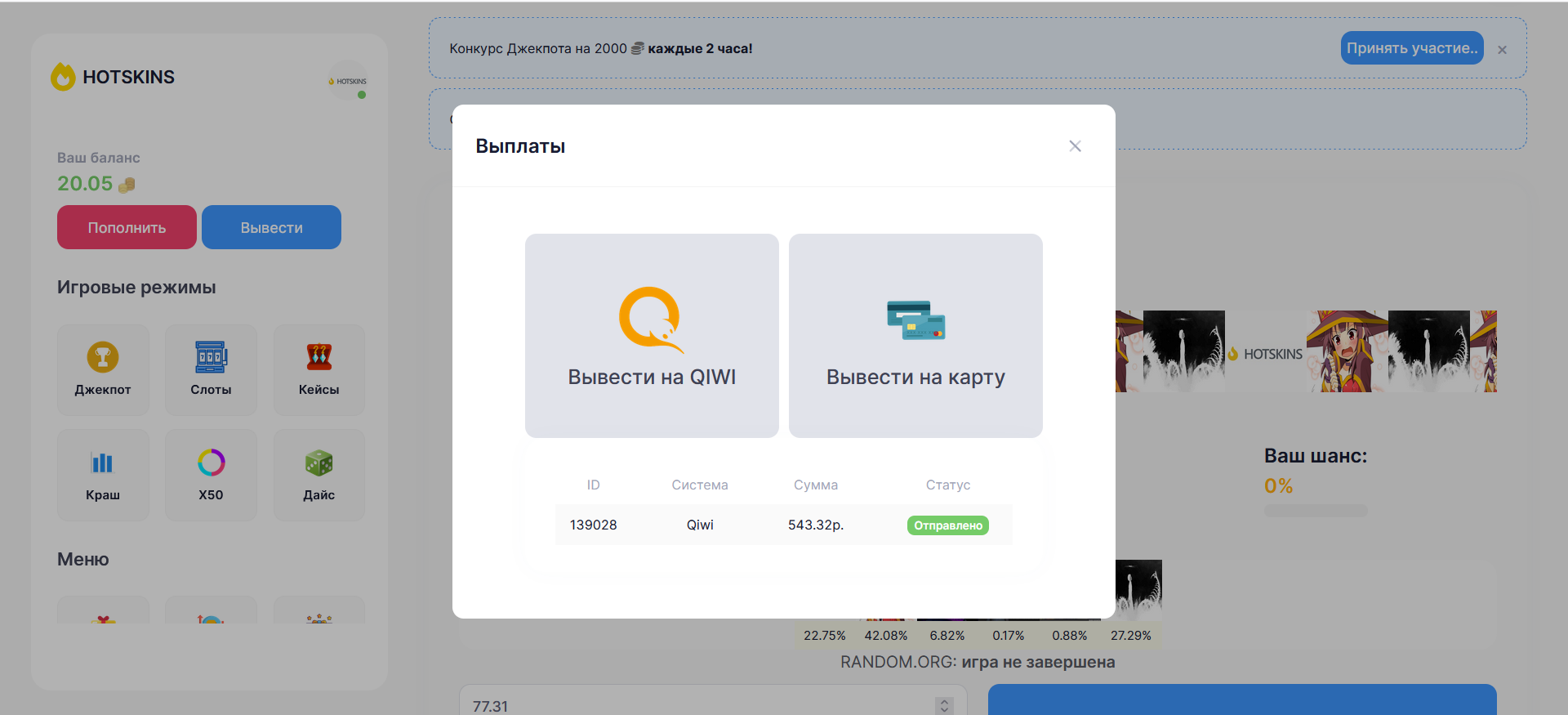Open the Джекпот game mode
This screenshot has width=1568, height=715.
(103, 369)
